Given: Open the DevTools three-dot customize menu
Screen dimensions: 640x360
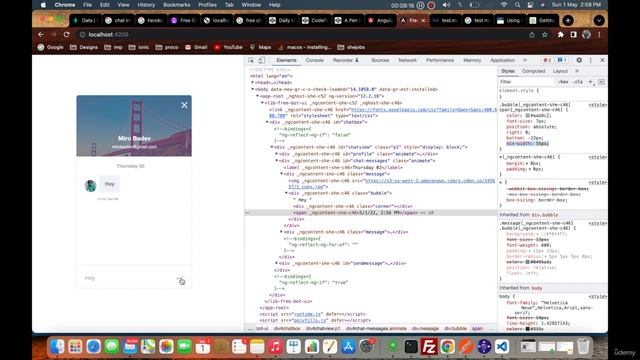Looking at the screenshot, I should coord(590,60).
